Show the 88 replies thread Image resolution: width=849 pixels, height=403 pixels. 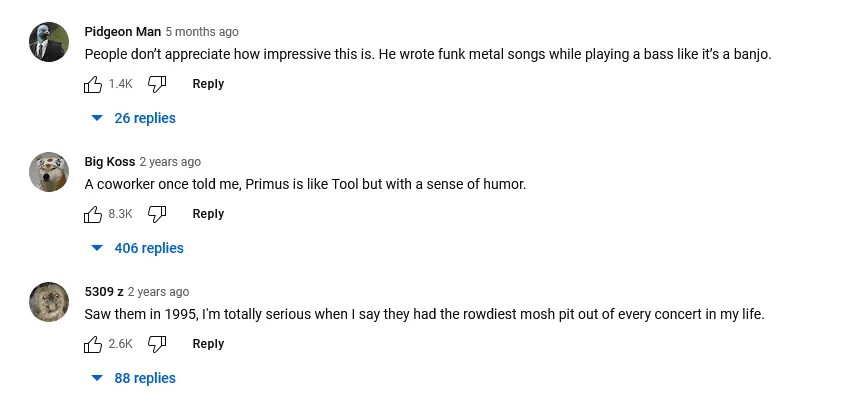[x=134, y=378]
